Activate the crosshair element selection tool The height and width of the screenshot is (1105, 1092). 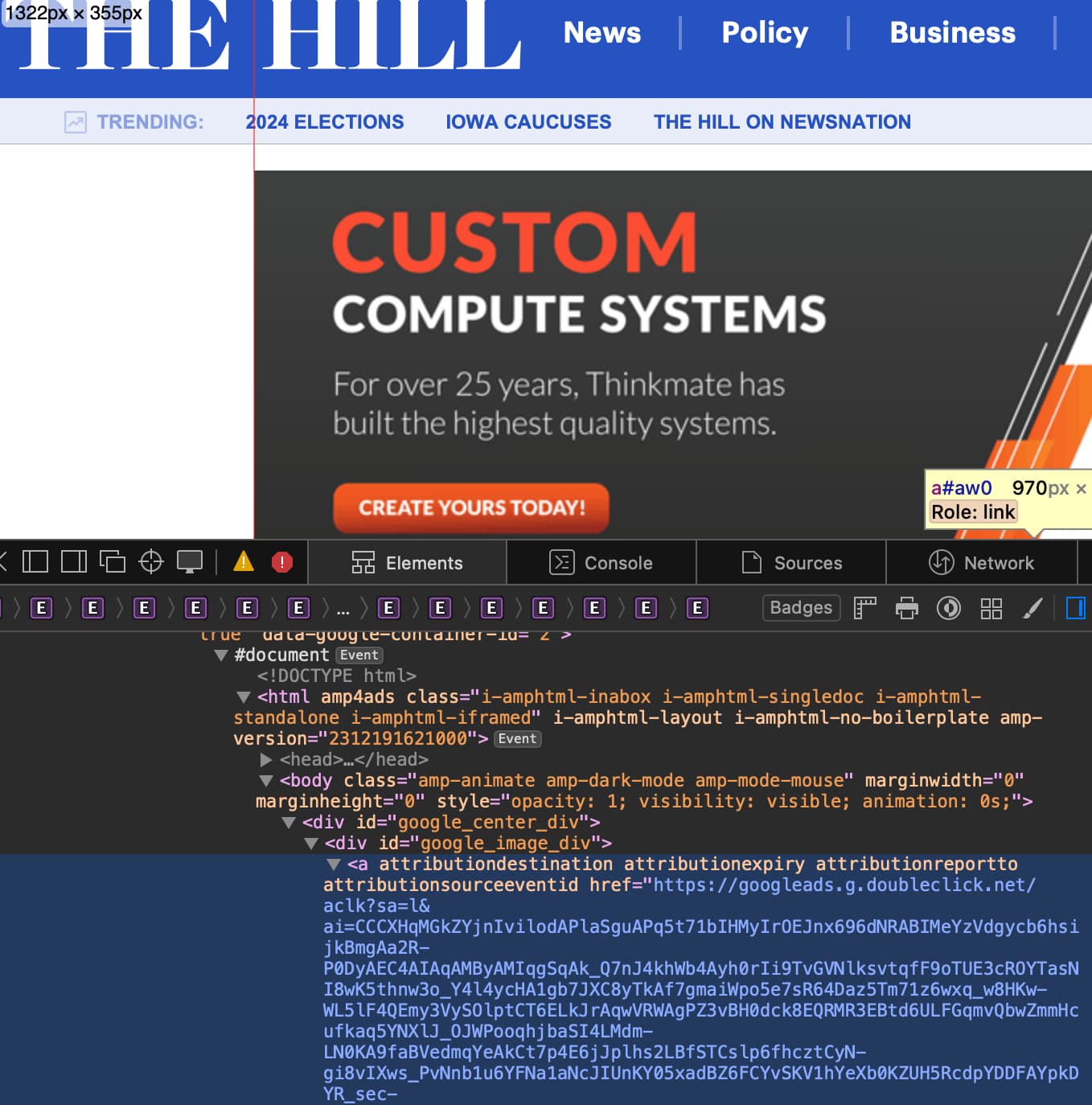151,561
